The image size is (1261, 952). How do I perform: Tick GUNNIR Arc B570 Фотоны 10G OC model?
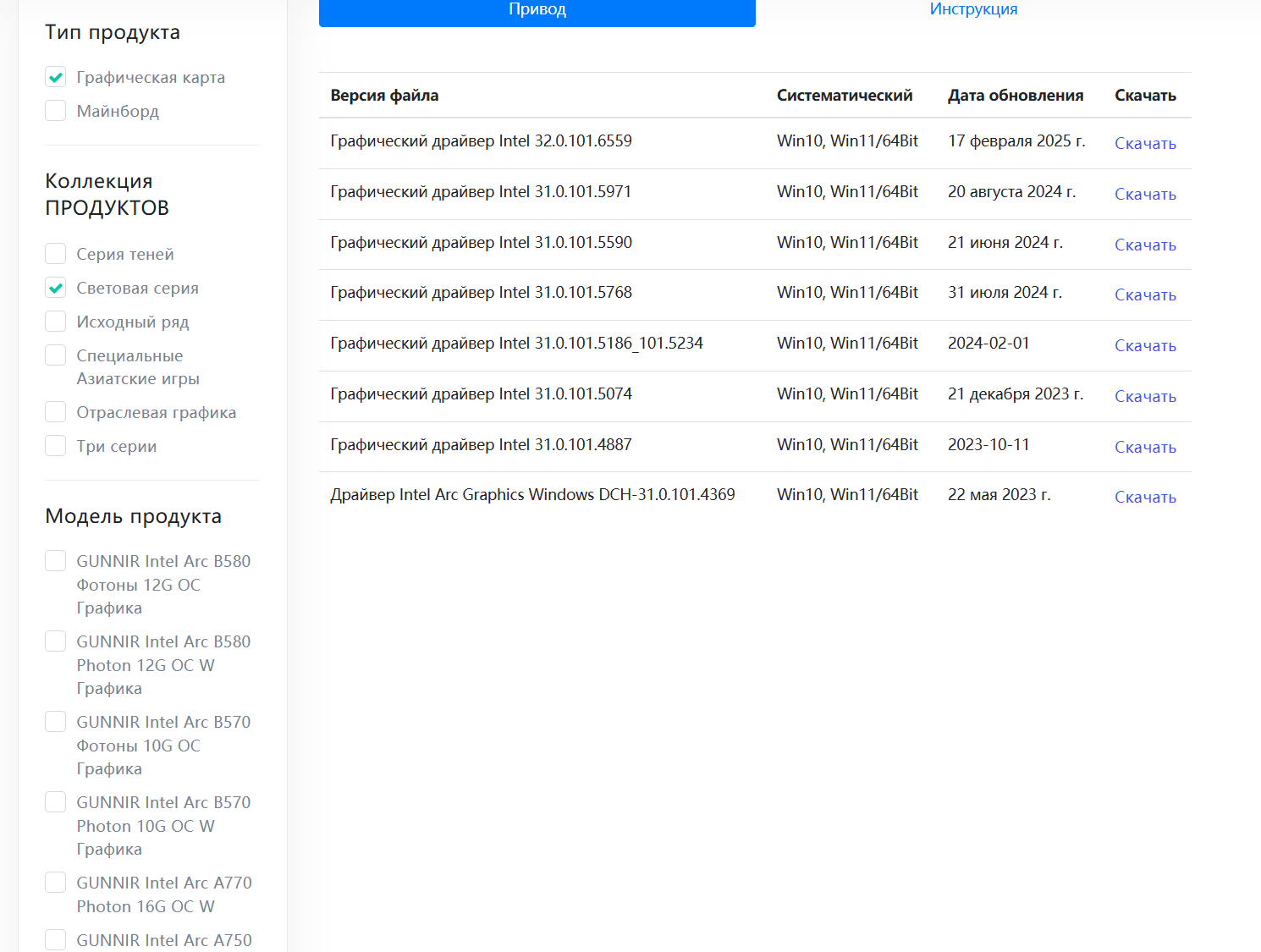point(56,722)
